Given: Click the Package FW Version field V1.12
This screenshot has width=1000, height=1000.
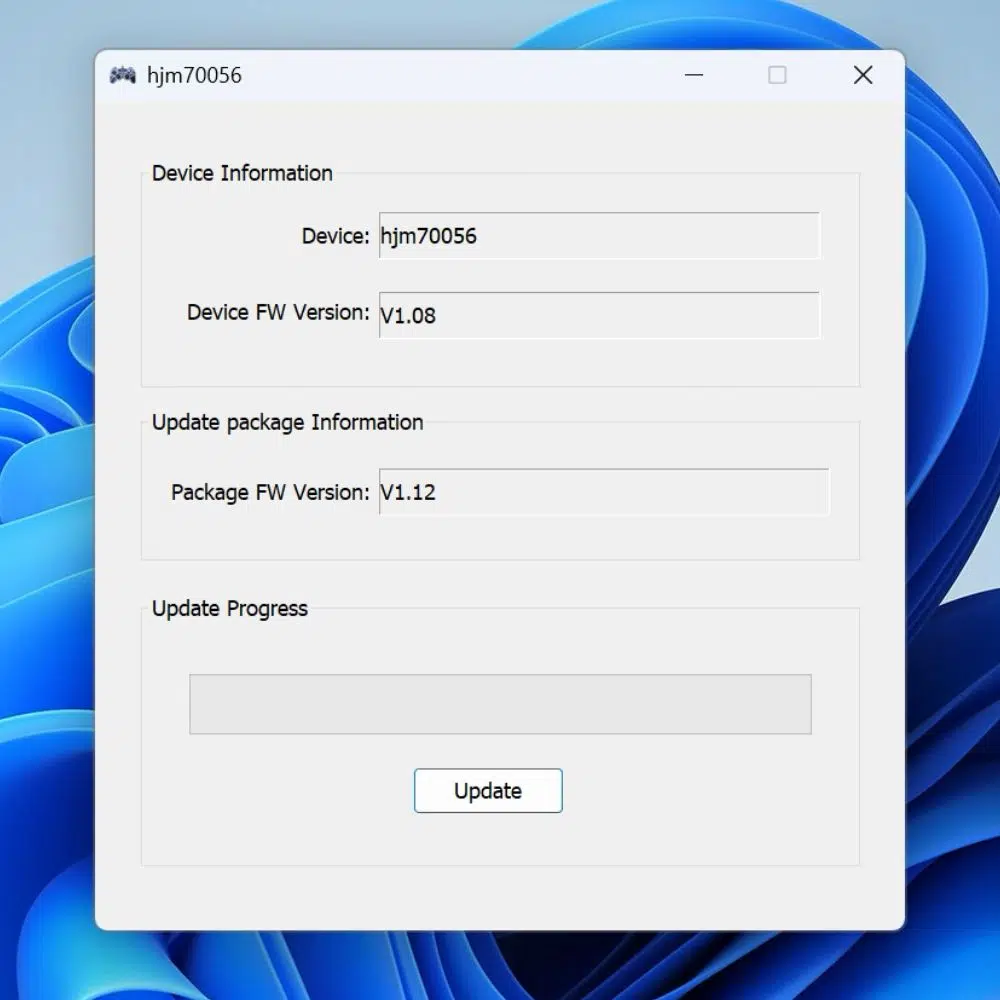Looking at the screenshot, I should [x=604, y=492].
